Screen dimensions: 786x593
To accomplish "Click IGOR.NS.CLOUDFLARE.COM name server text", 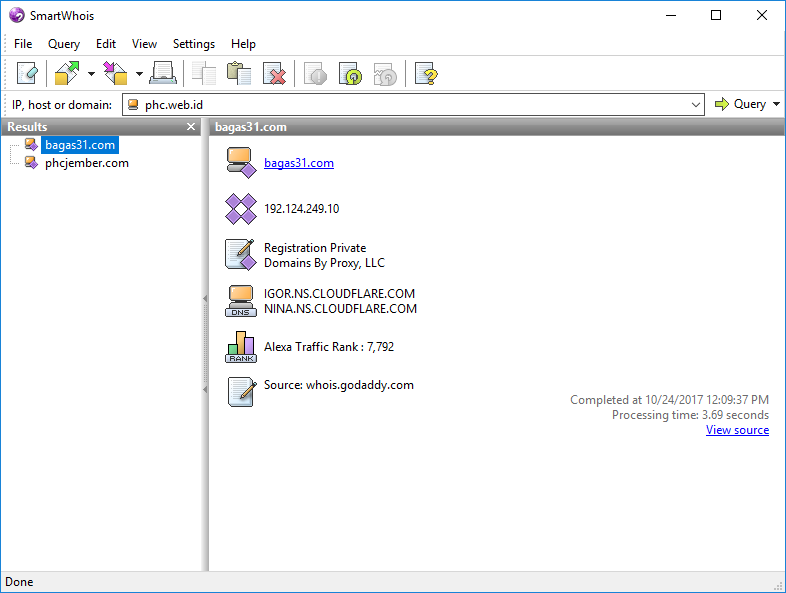I will click(x=339, y=294).
